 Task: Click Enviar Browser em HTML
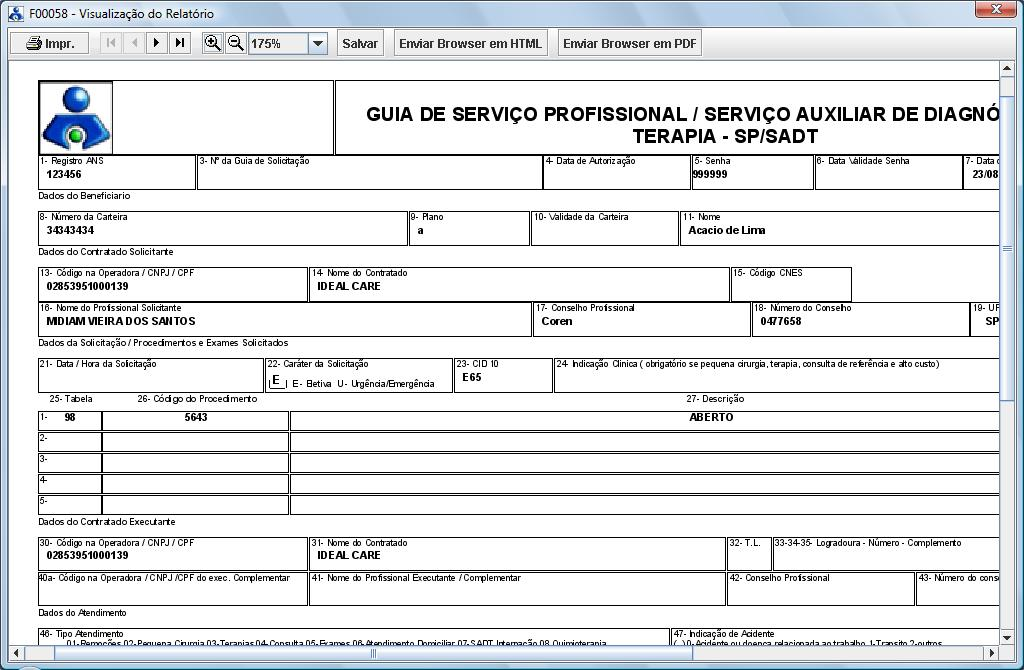470,43
